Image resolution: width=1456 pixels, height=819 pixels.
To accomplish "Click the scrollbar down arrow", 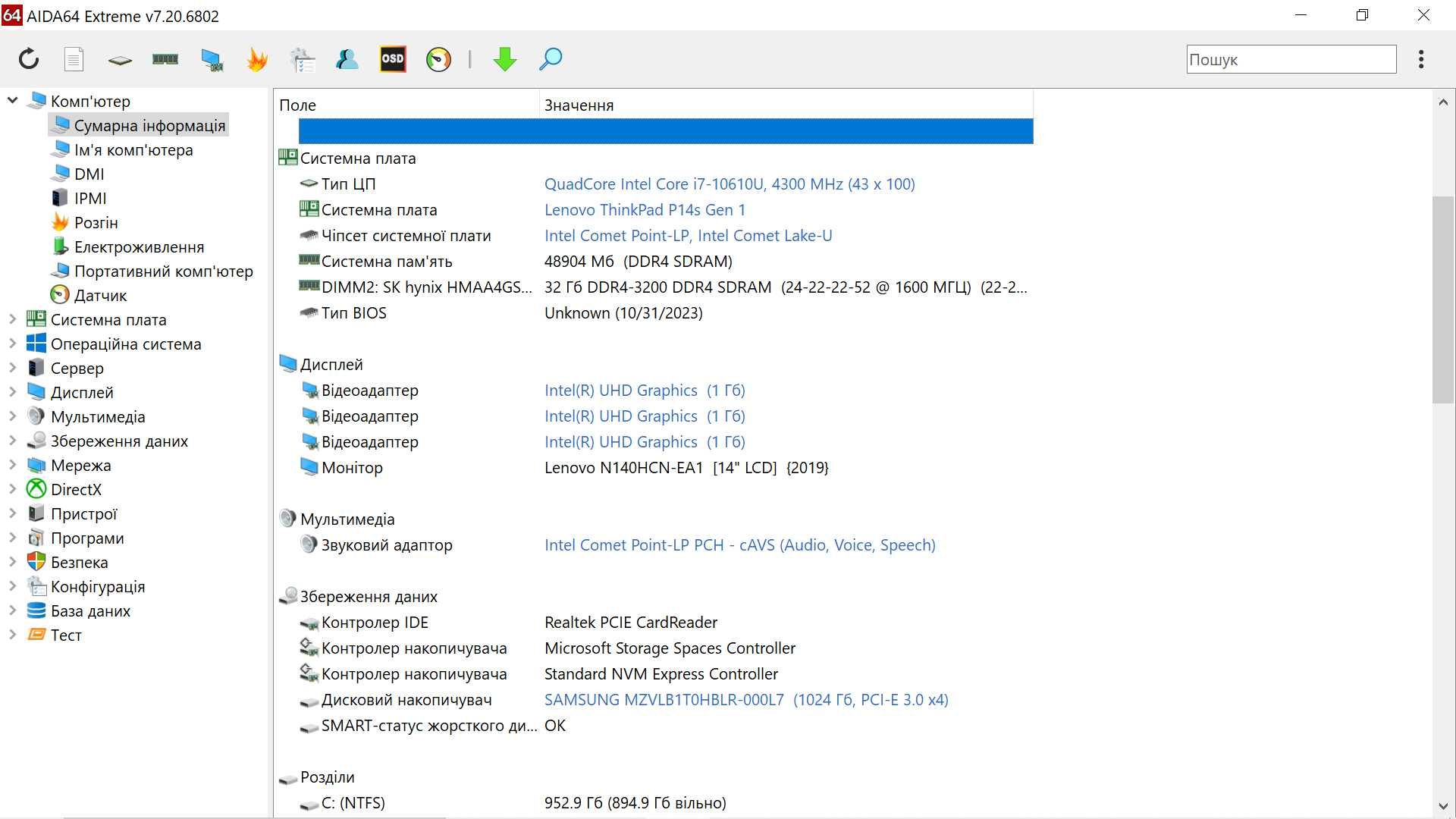I will click(x=1442, y=807).
